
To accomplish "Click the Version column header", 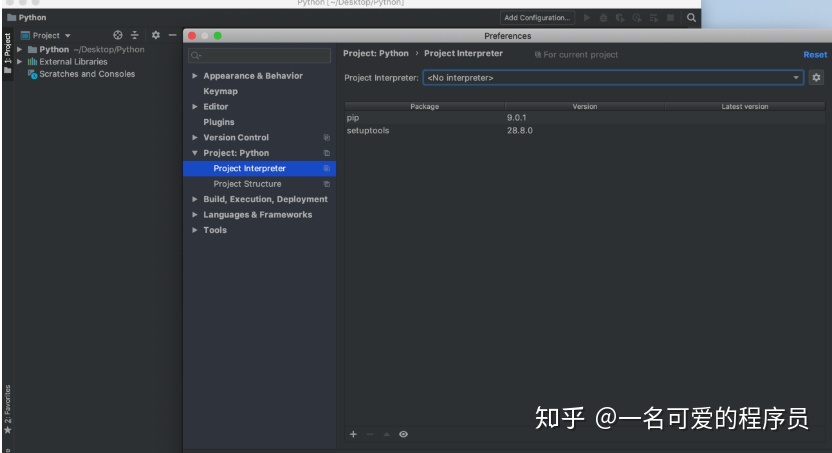I will (585, 106).
